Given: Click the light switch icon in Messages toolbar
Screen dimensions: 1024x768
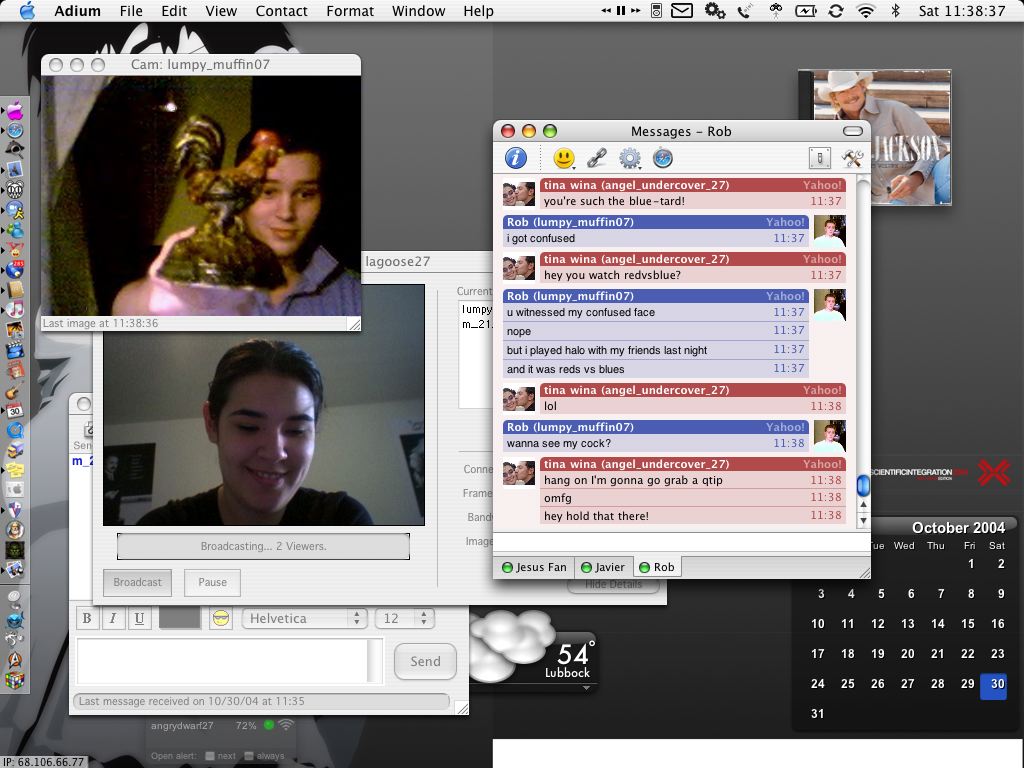Looking at the screenshot, I should pos(819,158).
